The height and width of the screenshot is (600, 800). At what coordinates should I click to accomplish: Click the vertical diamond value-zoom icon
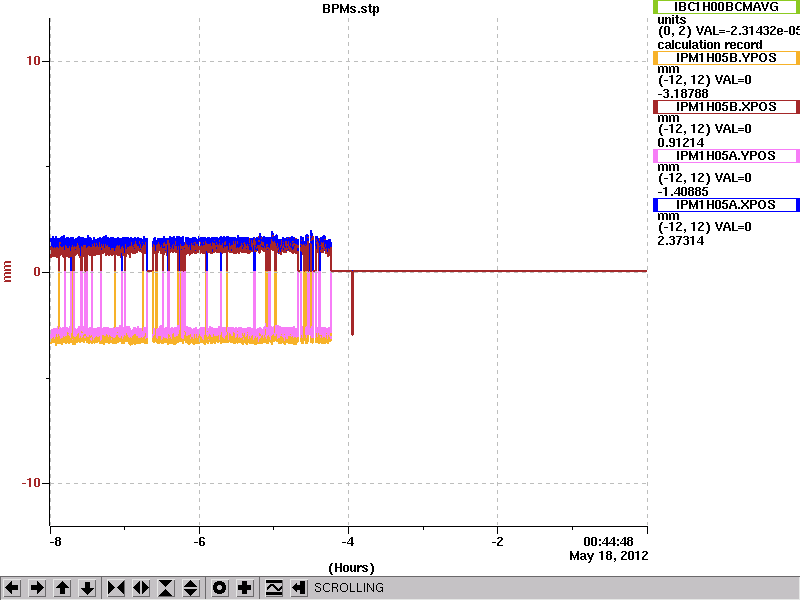click(190, 588)
